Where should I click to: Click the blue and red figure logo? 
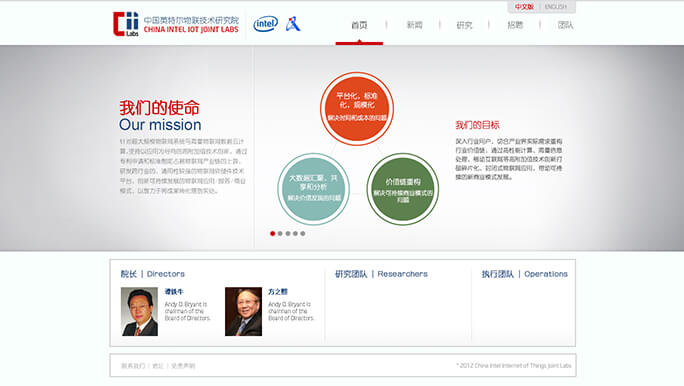(x=293, y=24)
